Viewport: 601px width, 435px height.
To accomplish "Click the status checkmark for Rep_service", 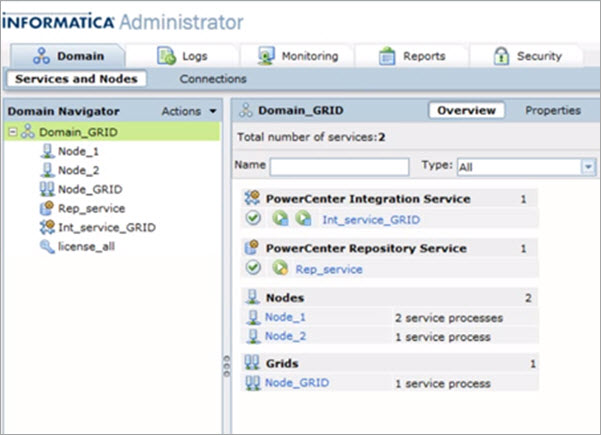I will [x=253, y=268].
